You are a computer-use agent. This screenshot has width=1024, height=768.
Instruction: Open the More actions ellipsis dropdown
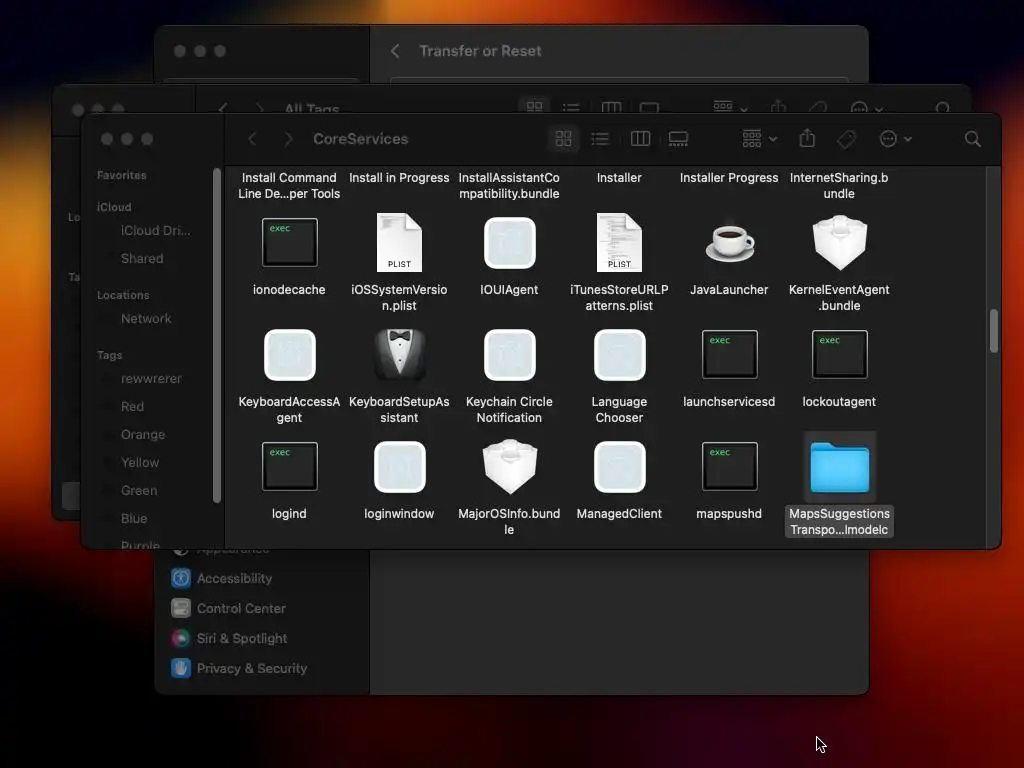(895, 138)
